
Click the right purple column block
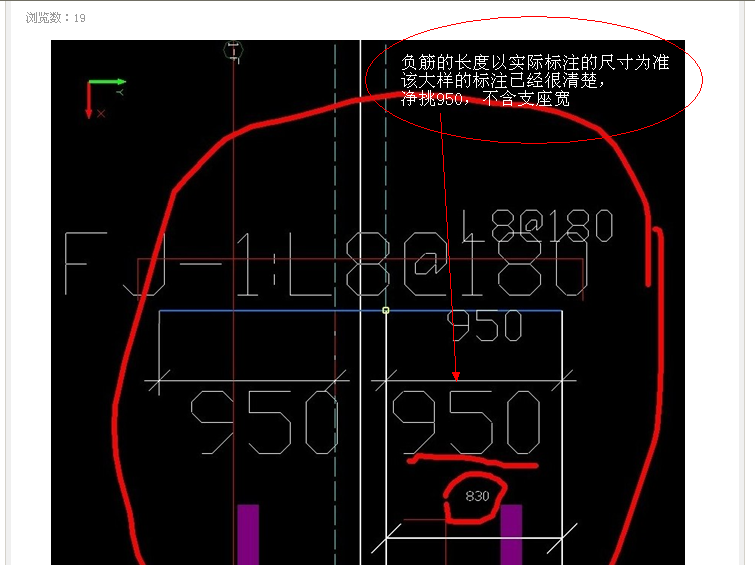coord(511,535)
